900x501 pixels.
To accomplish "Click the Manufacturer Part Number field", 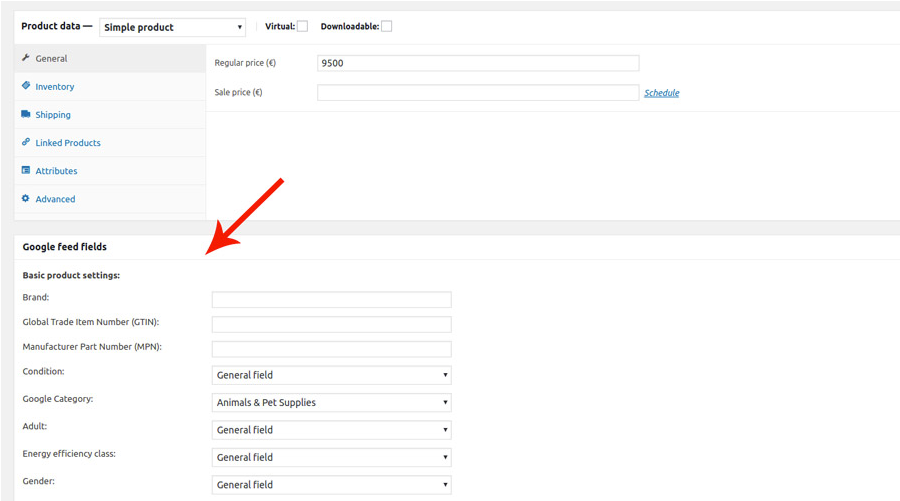I will click(x=331, y=349).
